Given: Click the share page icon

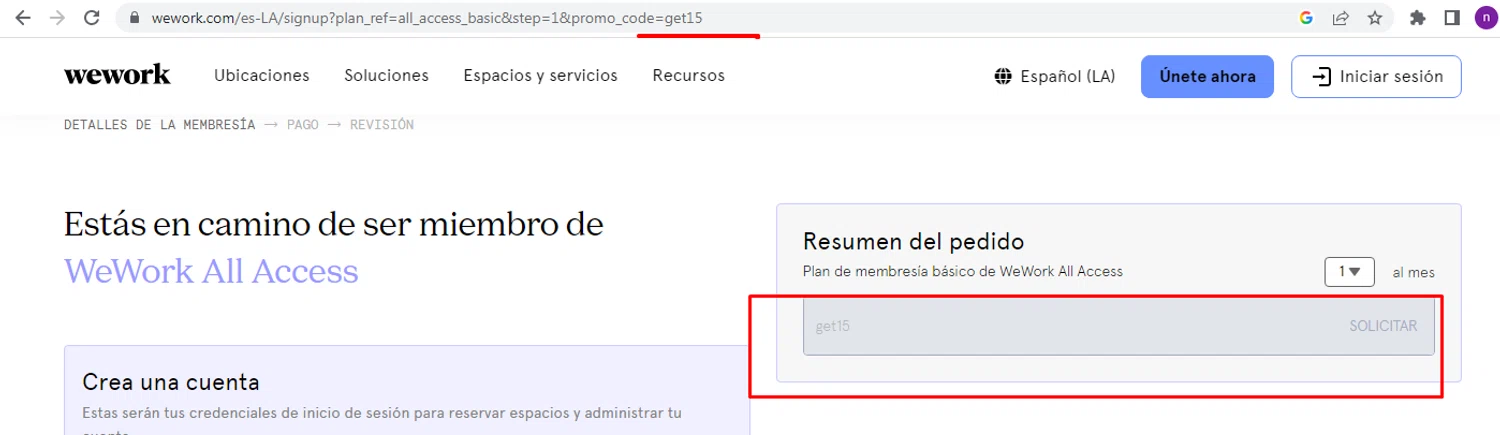Looking at the screenshot, I should coord(1340,18).
